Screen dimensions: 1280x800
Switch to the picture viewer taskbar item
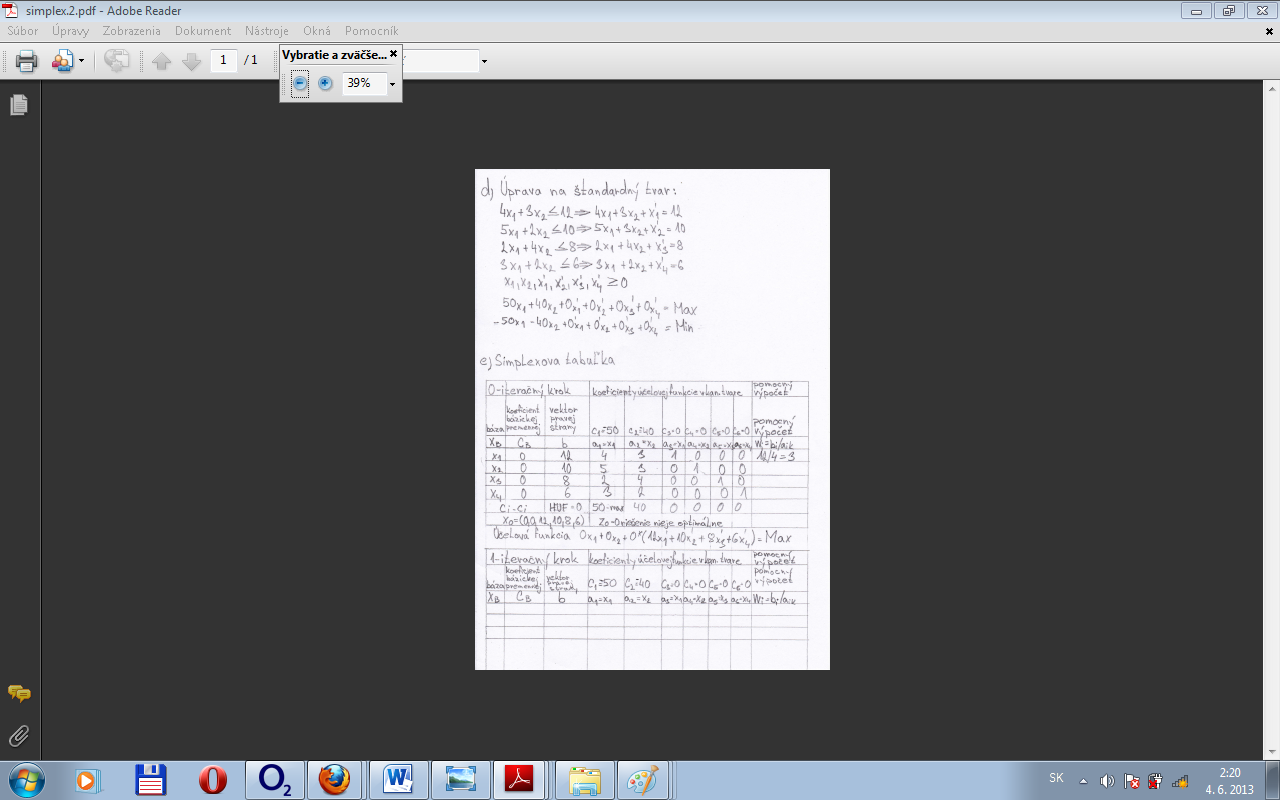461,780
